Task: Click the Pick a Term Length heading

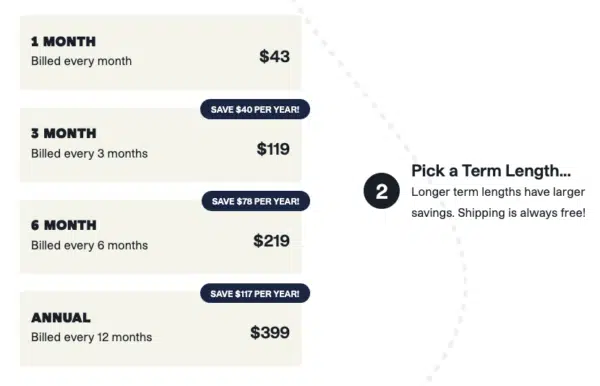Action: [x=491, y=171]
